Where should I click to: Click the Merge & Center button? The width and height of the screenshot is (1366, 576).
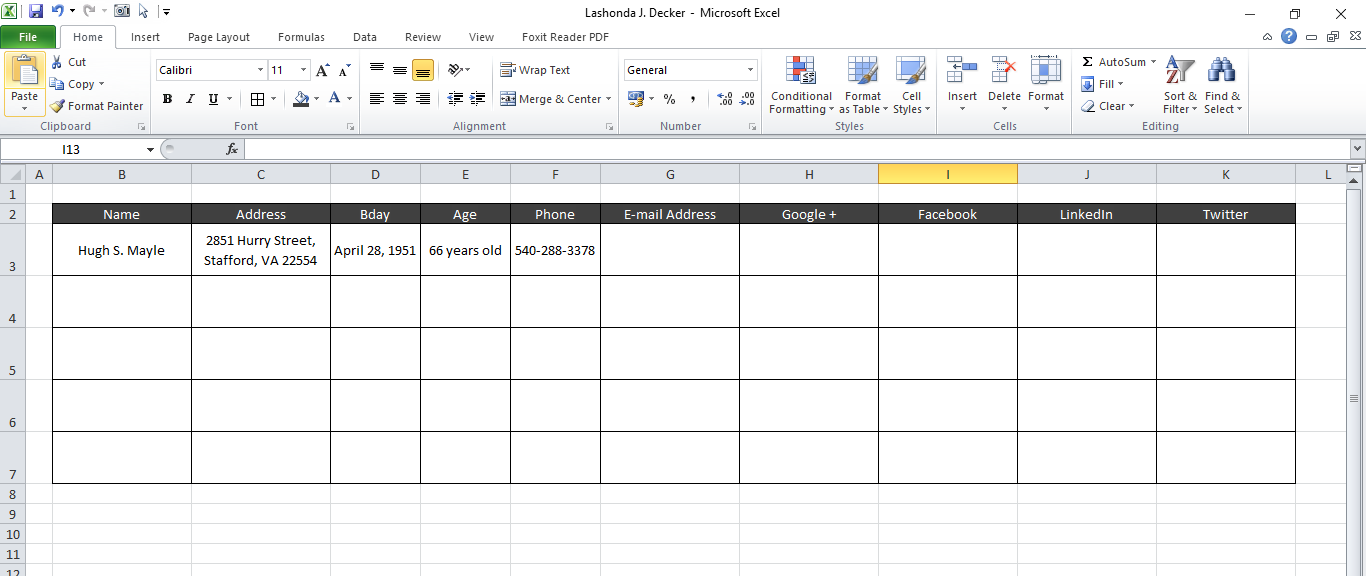point(551,99)
